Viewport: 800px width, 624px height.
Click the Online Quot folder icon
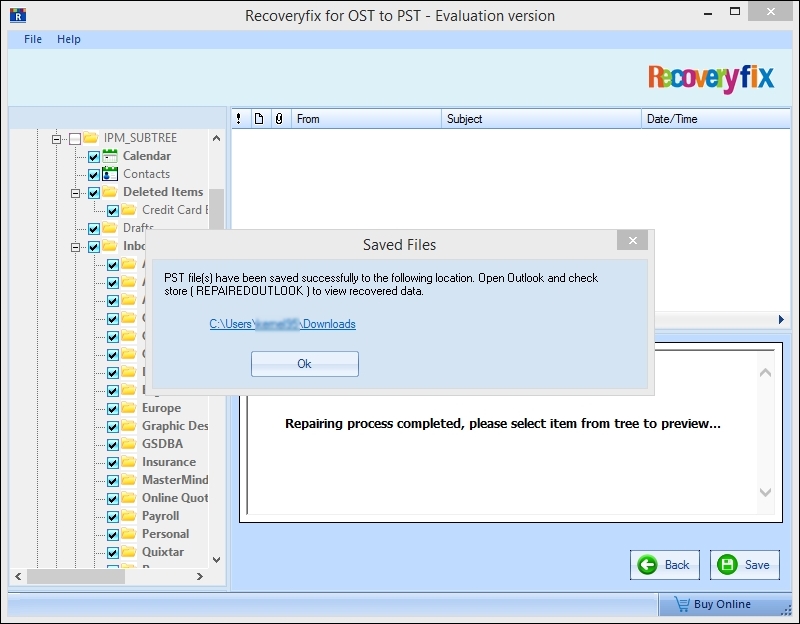click(129, 497)
